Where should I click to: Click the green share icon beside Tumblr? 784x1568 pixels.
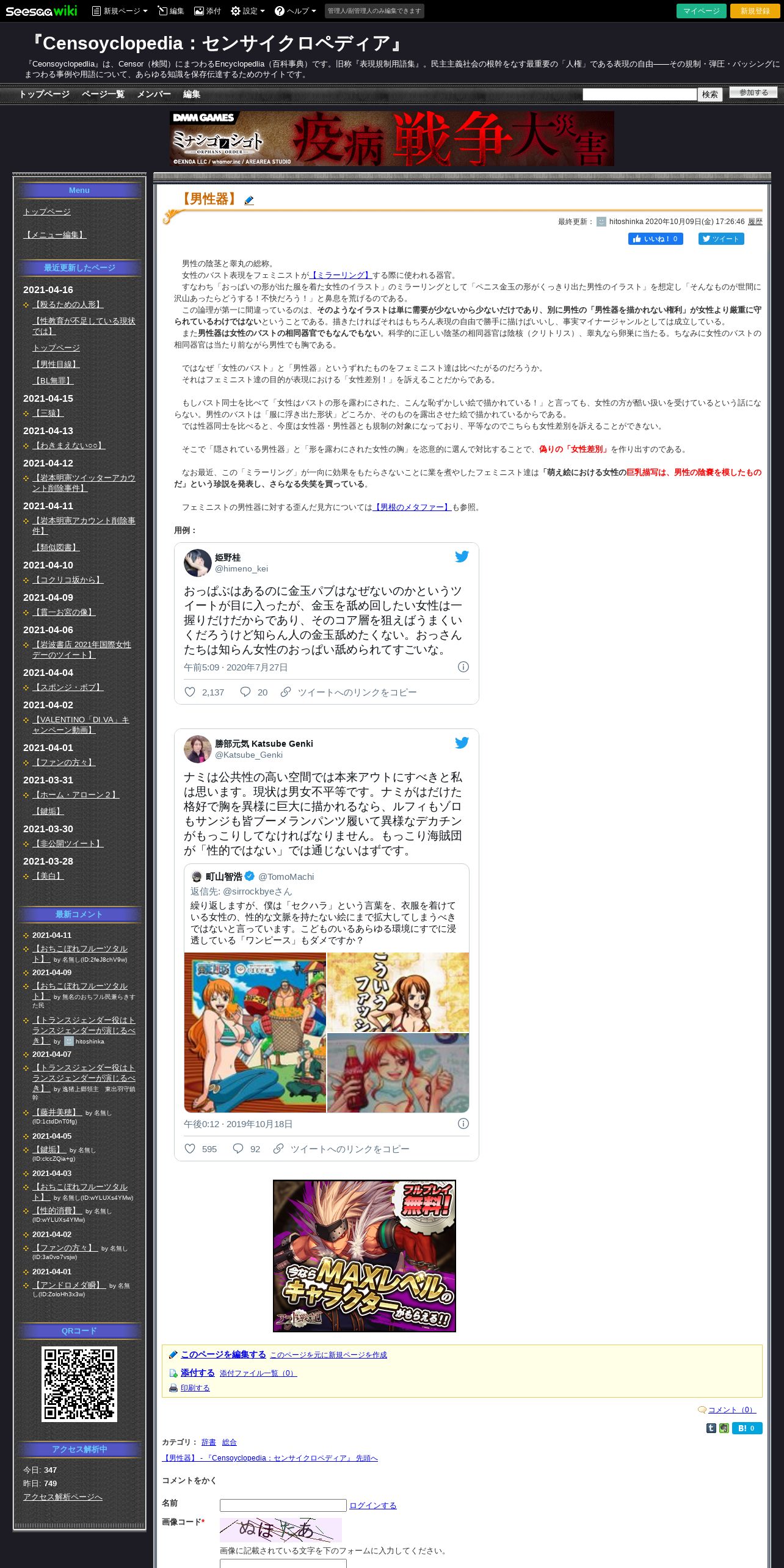click(x=724, y=1428)
